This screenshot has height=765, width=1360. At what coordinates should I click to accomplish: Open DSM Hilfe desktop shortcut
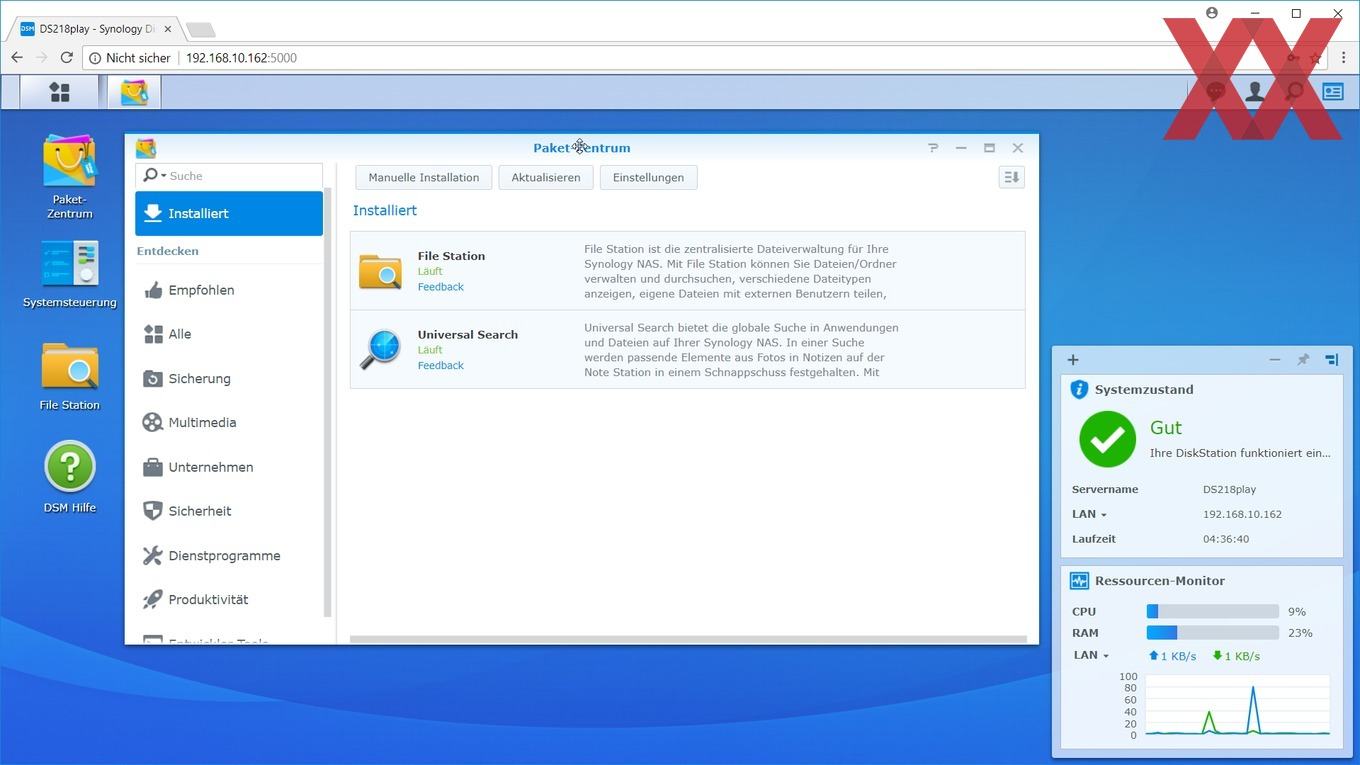(70, 477)
